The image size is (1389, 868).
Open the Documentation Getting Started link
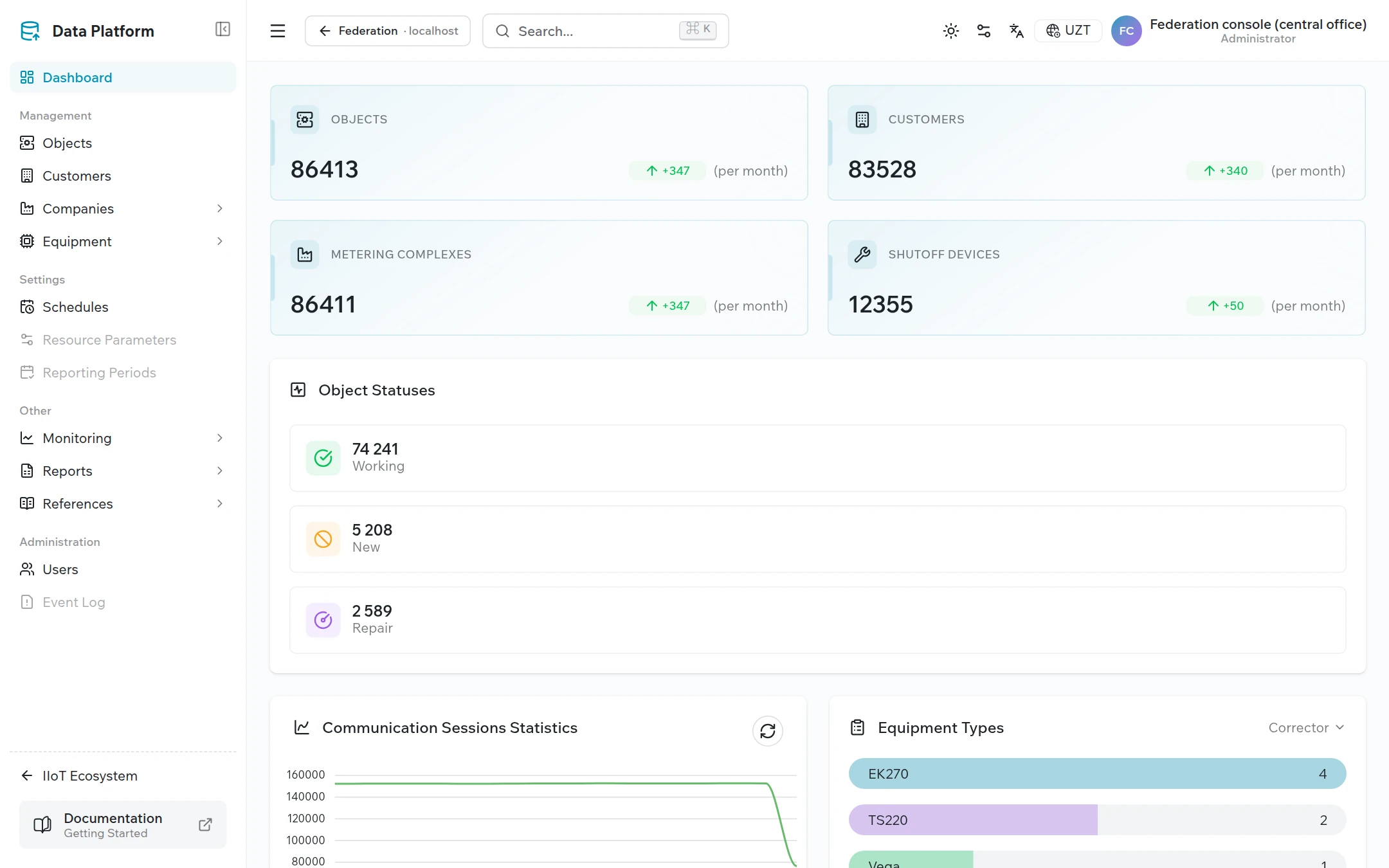click(123, 825)
